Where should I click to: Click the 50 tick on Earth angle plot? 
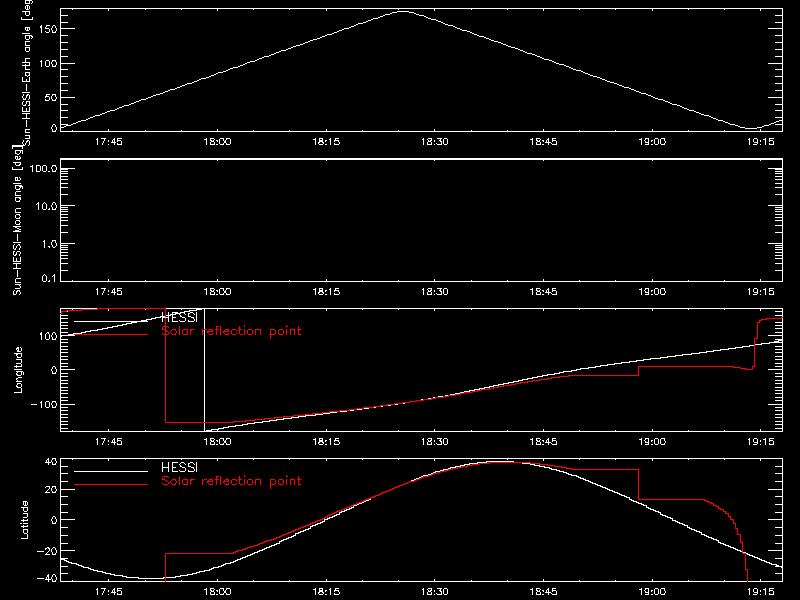[51, 98]
